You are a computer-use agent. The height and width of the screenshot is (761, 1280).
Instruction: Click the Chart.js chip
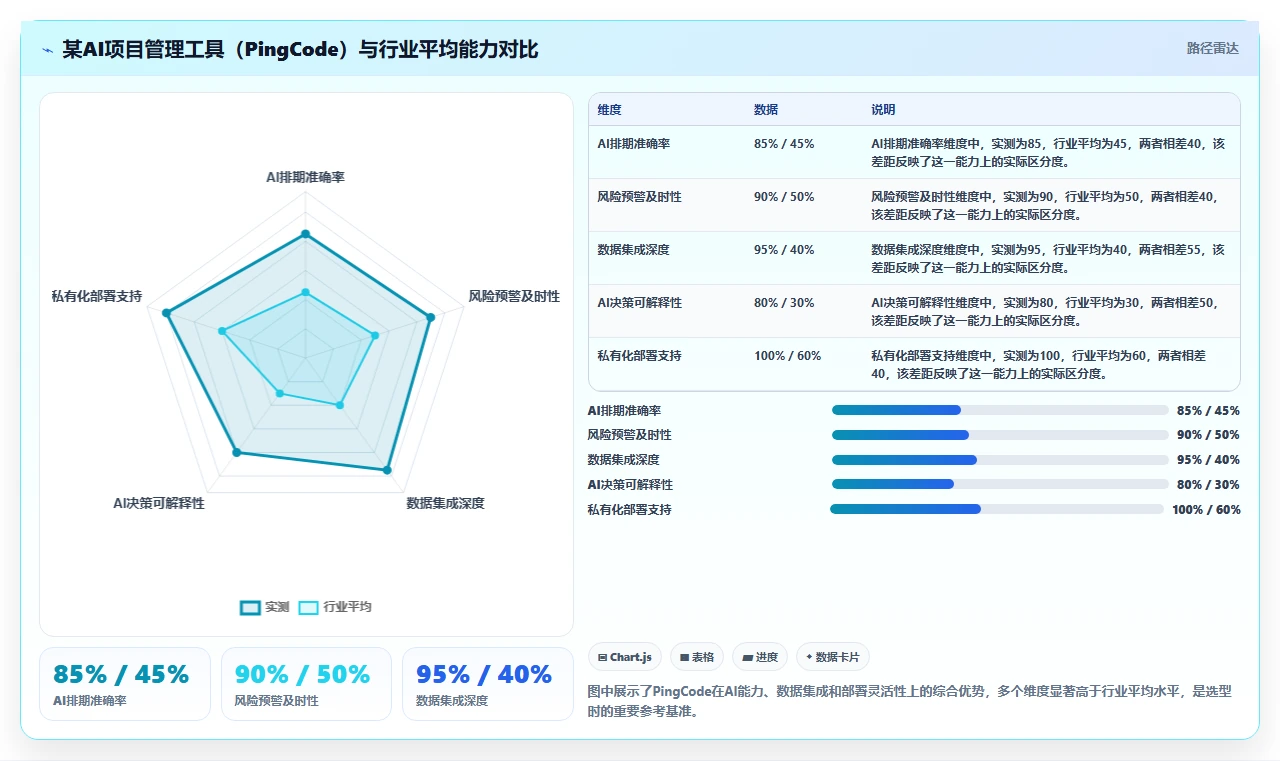coord(624,657)
